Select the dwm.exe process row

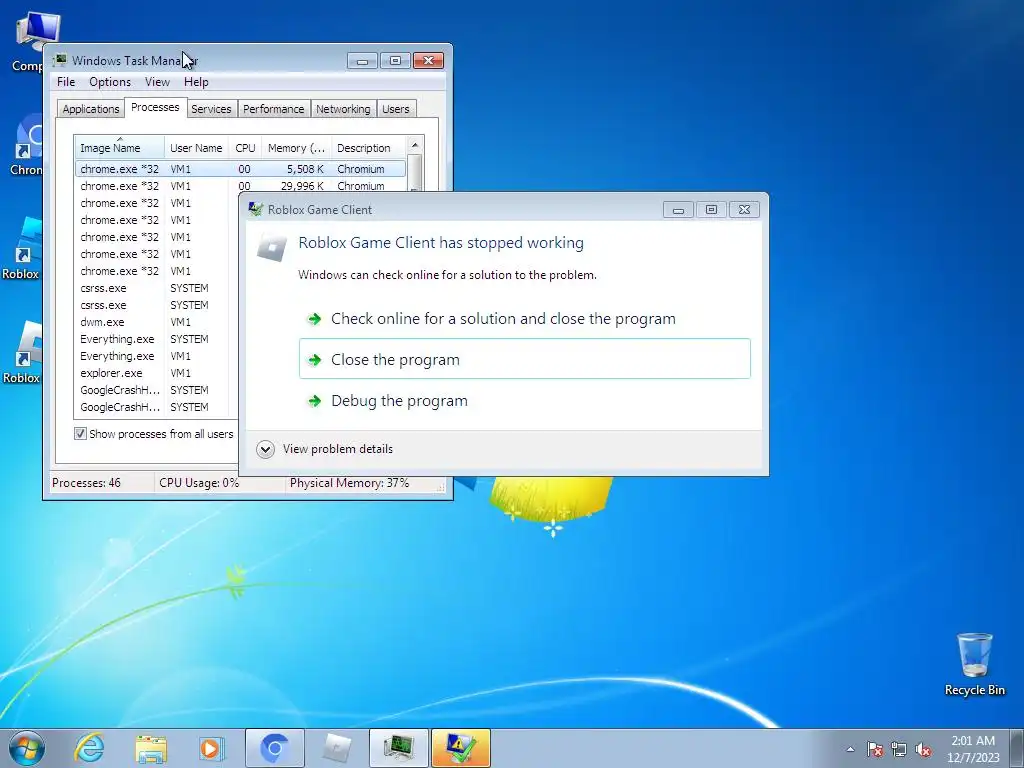155,322
